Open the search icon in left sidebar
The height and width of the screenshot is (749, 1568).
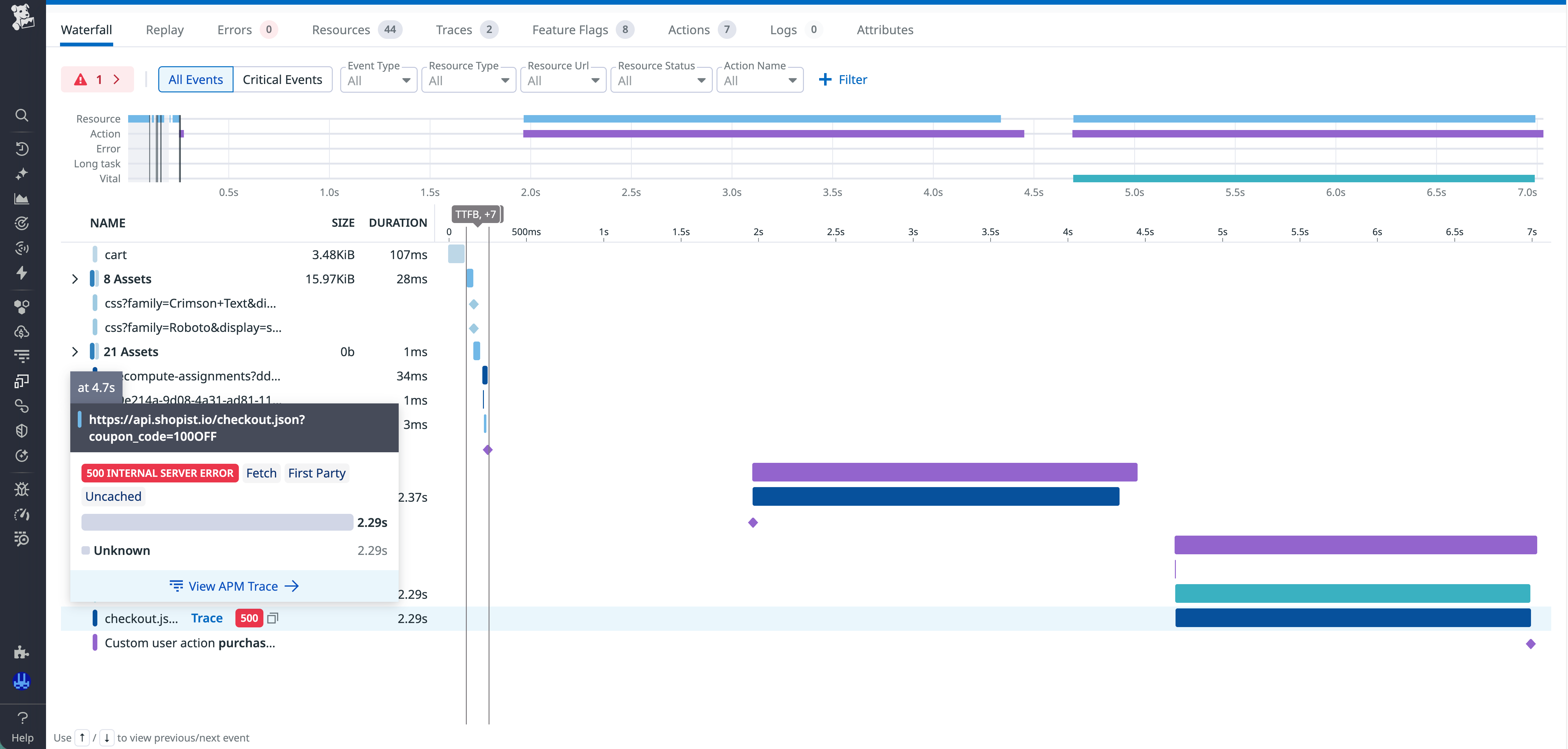[x=22, y=115]
